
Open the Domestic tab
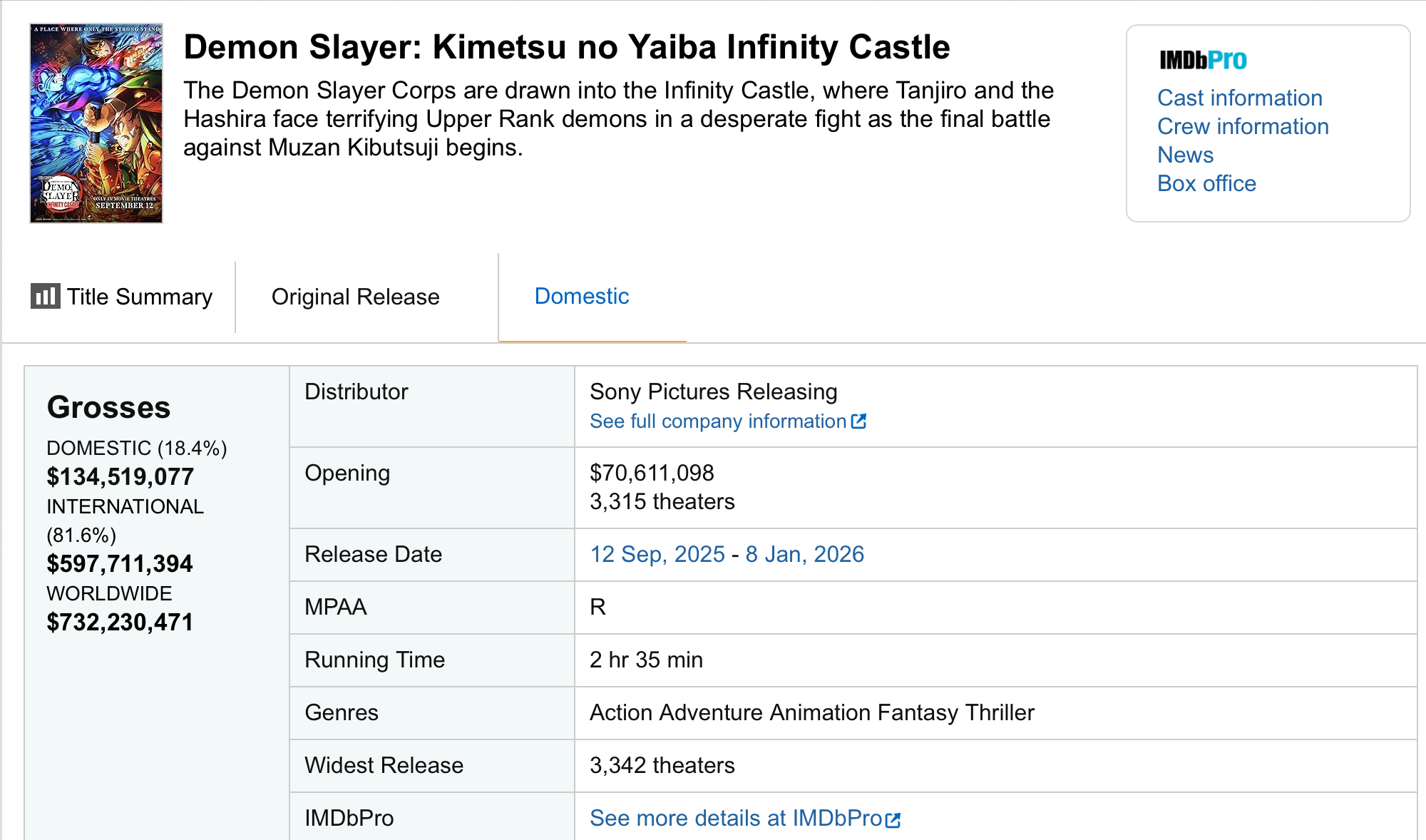coord(582,296)
